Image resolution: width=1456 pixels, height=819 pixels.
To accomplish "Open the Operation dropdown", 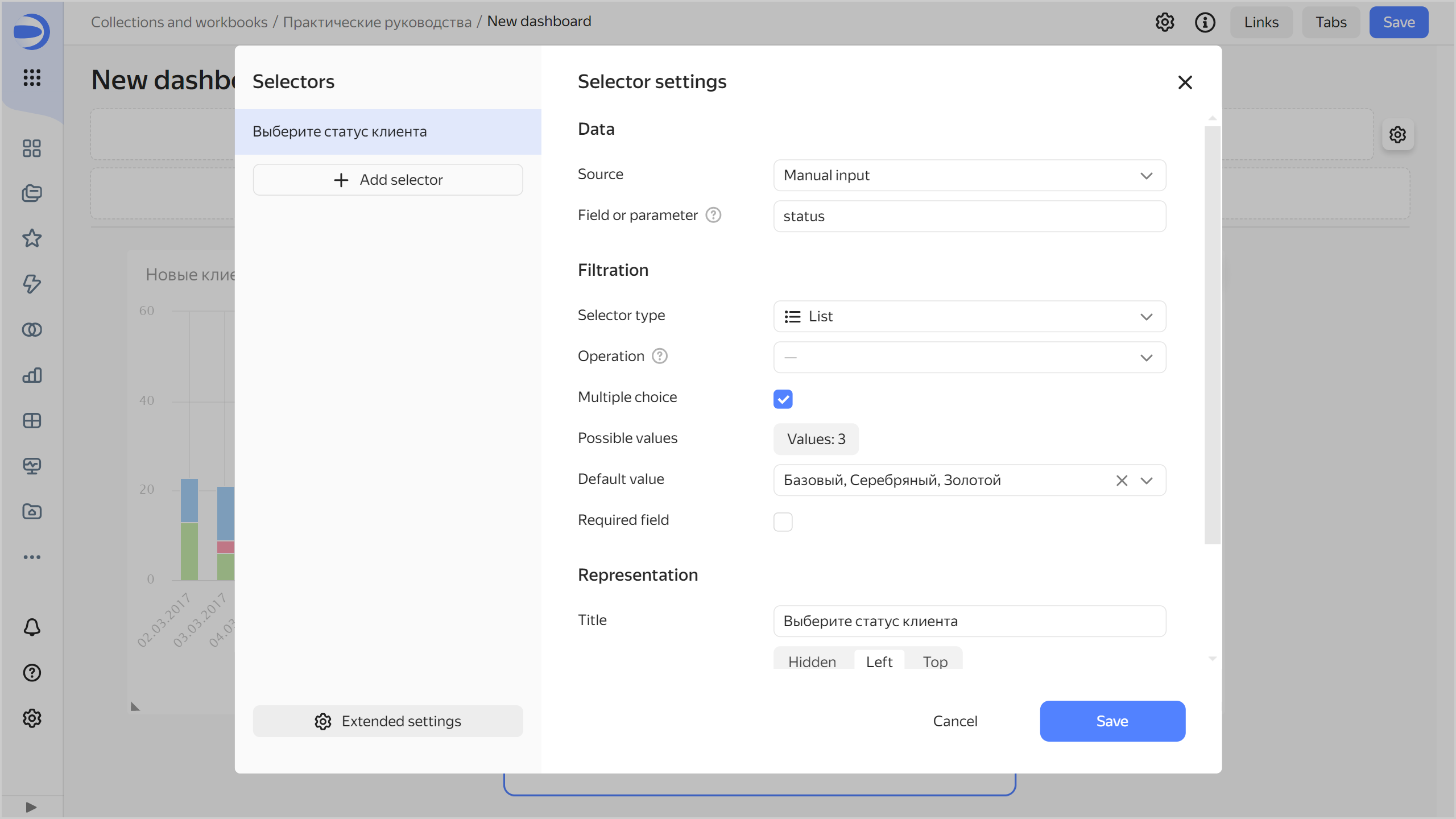I will (969, 357).
